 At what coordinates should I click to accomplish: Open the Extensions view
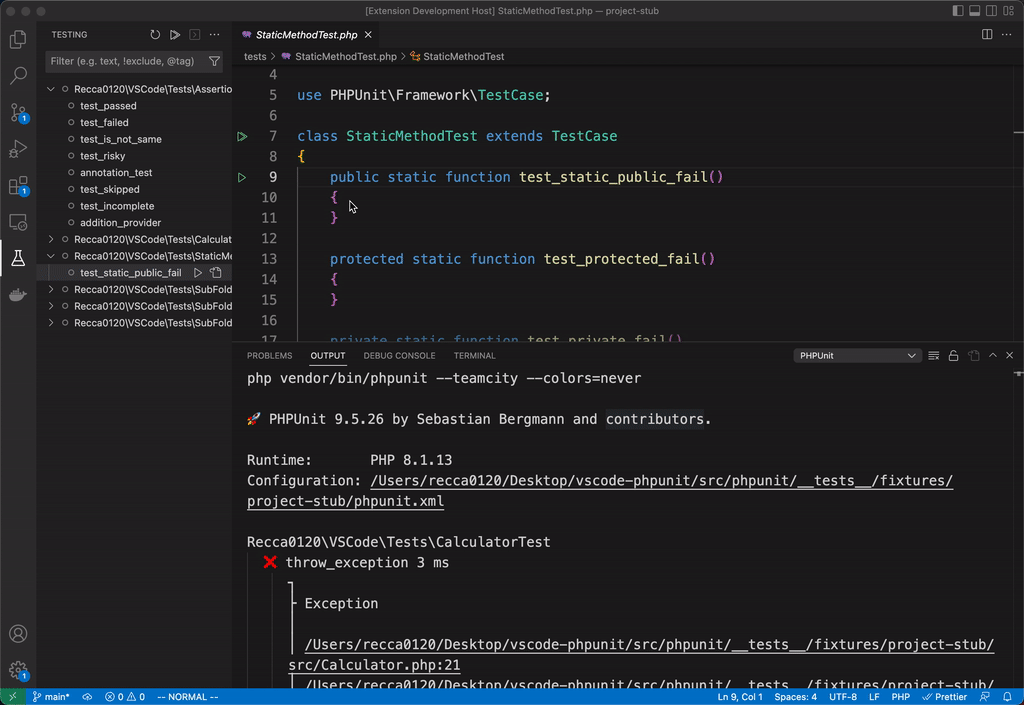(x=18, y=186)
